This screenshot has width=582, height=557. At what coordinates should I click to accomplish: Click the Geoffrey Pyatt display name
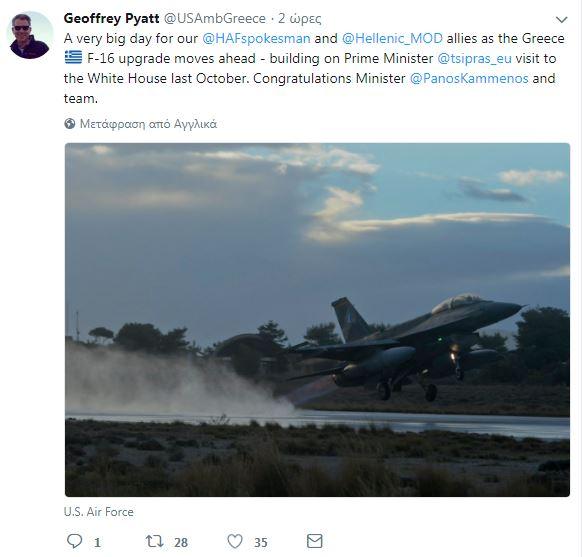pos(111,19)
